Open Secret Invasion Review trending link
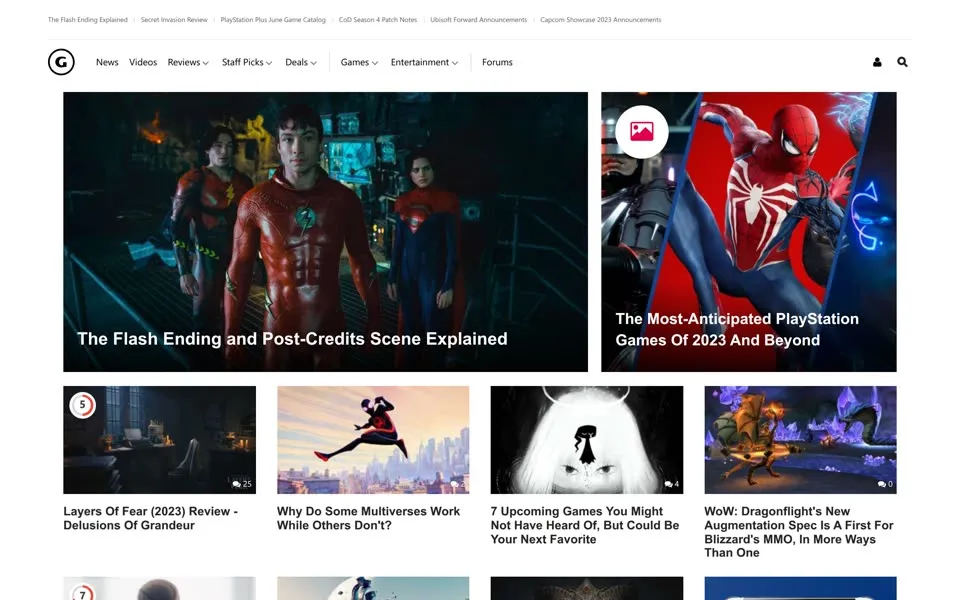This screenshot has width=960, height=600. click(x=174, y=20)
